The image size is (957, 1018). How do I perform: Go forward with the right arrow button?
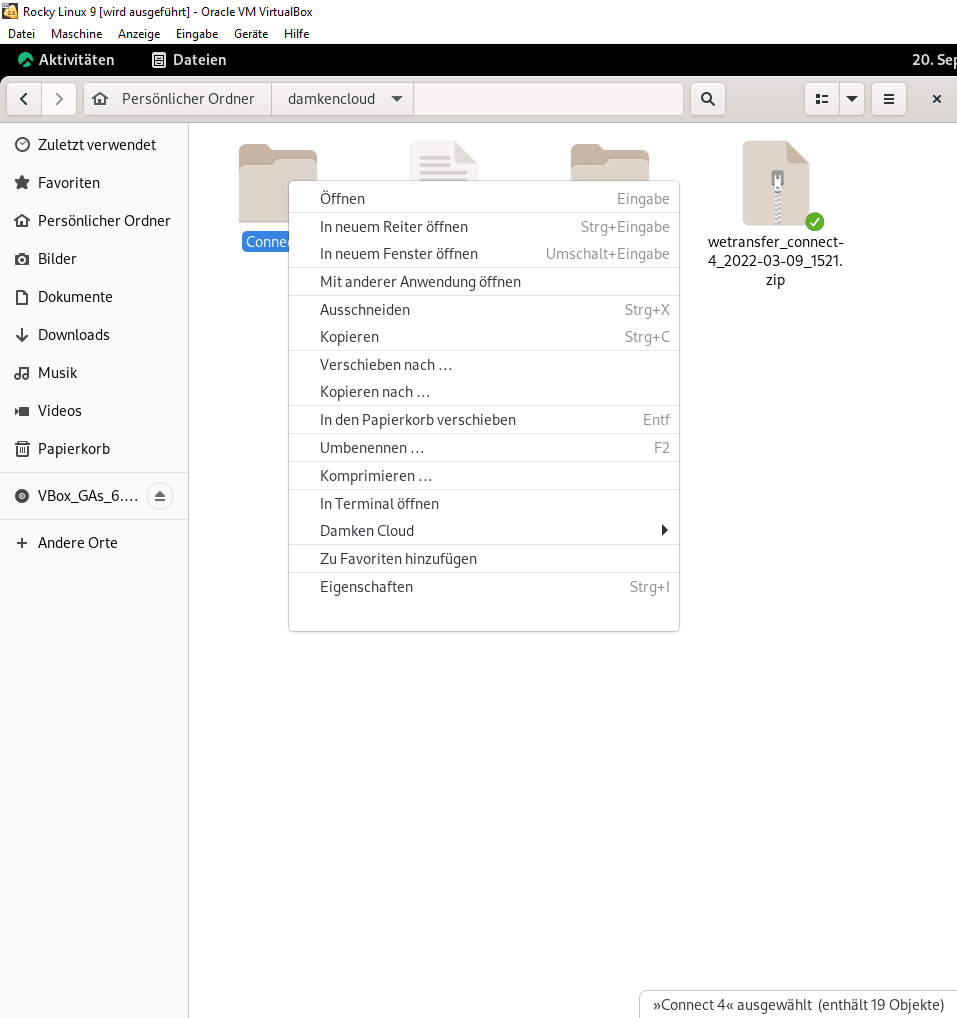coord(59,99)
